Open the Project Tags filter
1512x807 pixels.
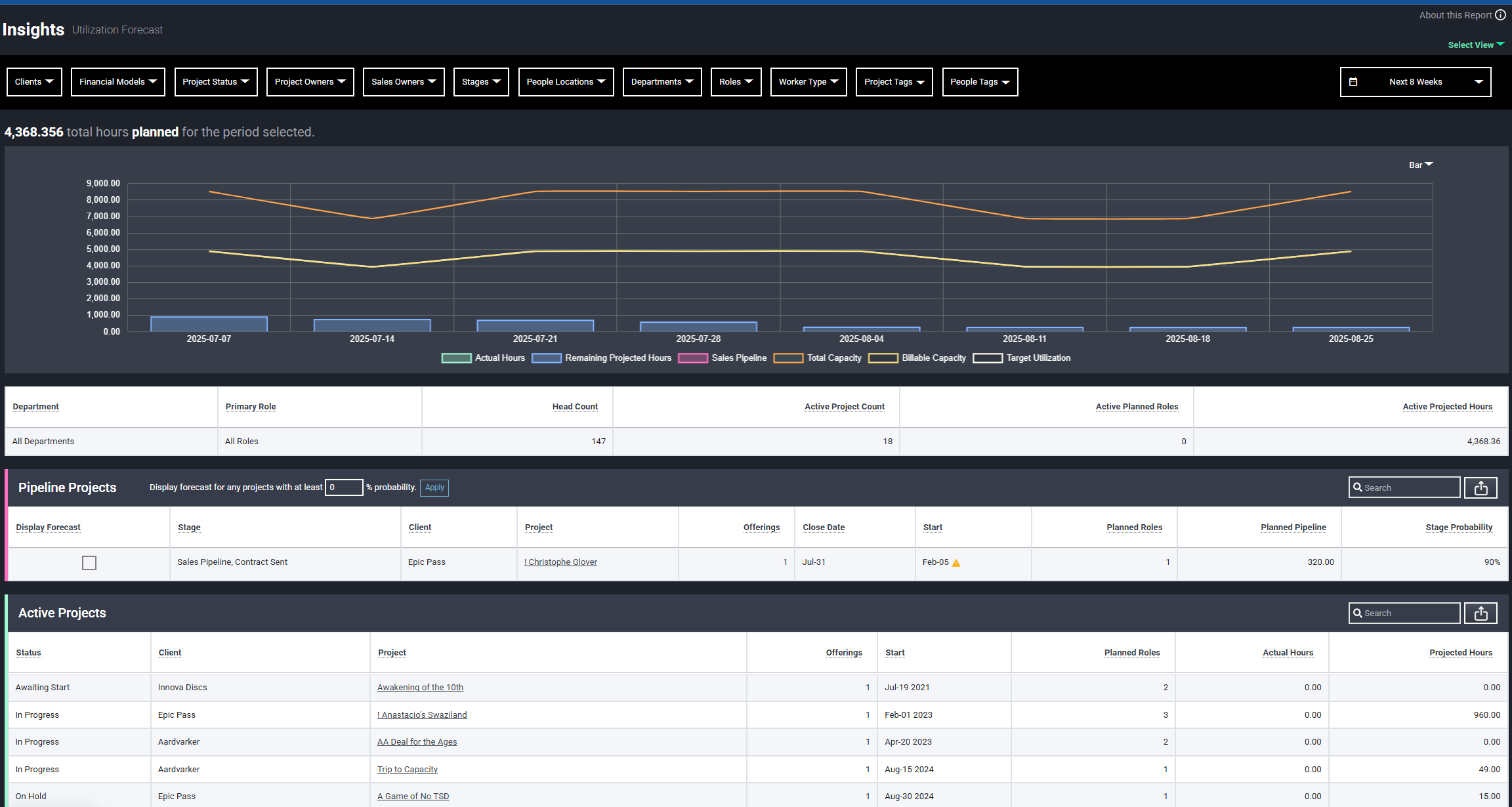pyautogui.click(x=894, y=81)
